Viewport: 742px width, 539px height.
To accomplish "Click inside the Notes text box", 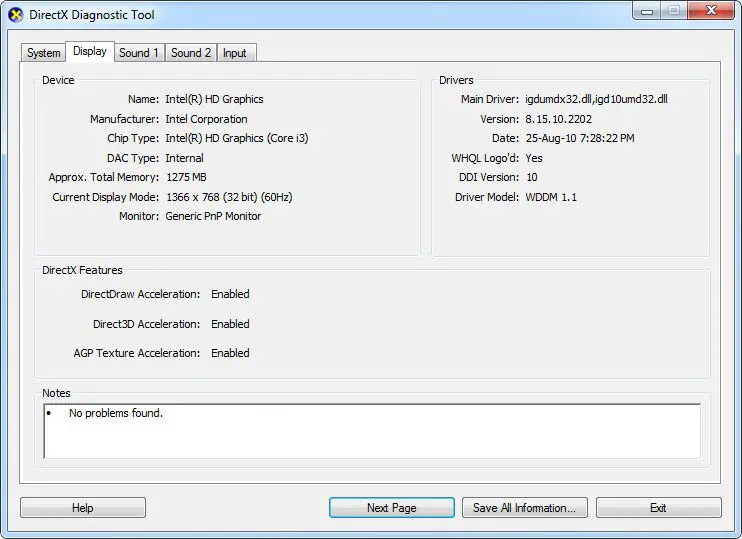I will pos(372,431).
